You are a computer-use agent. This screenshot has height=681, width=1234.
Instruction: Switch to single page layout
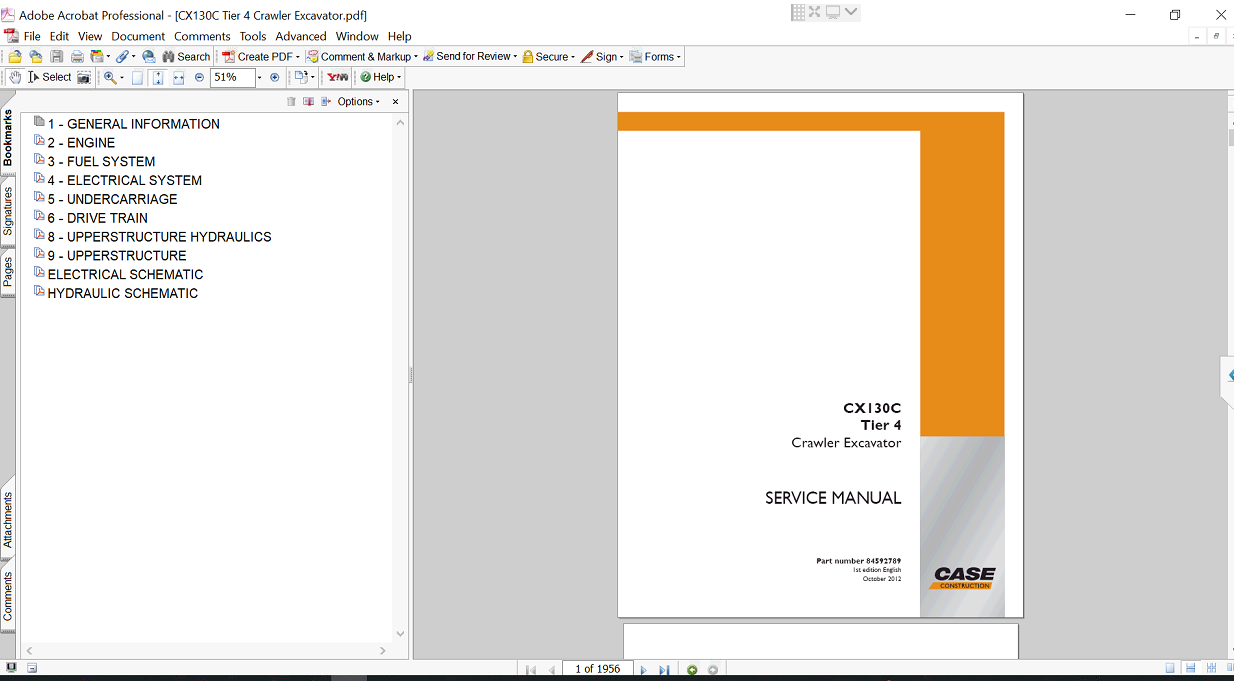click(1170, 669)
